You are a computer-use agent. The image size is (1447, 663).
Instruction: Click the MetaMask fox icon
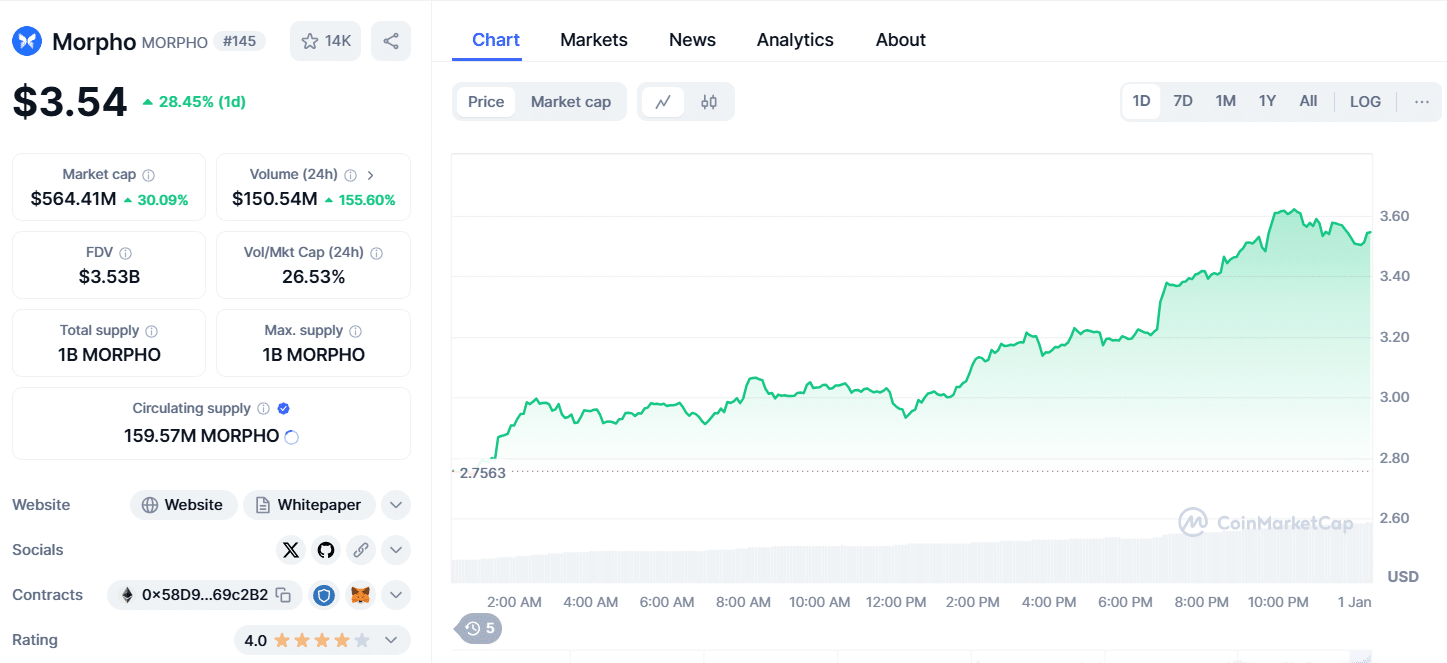coord(360,595)
